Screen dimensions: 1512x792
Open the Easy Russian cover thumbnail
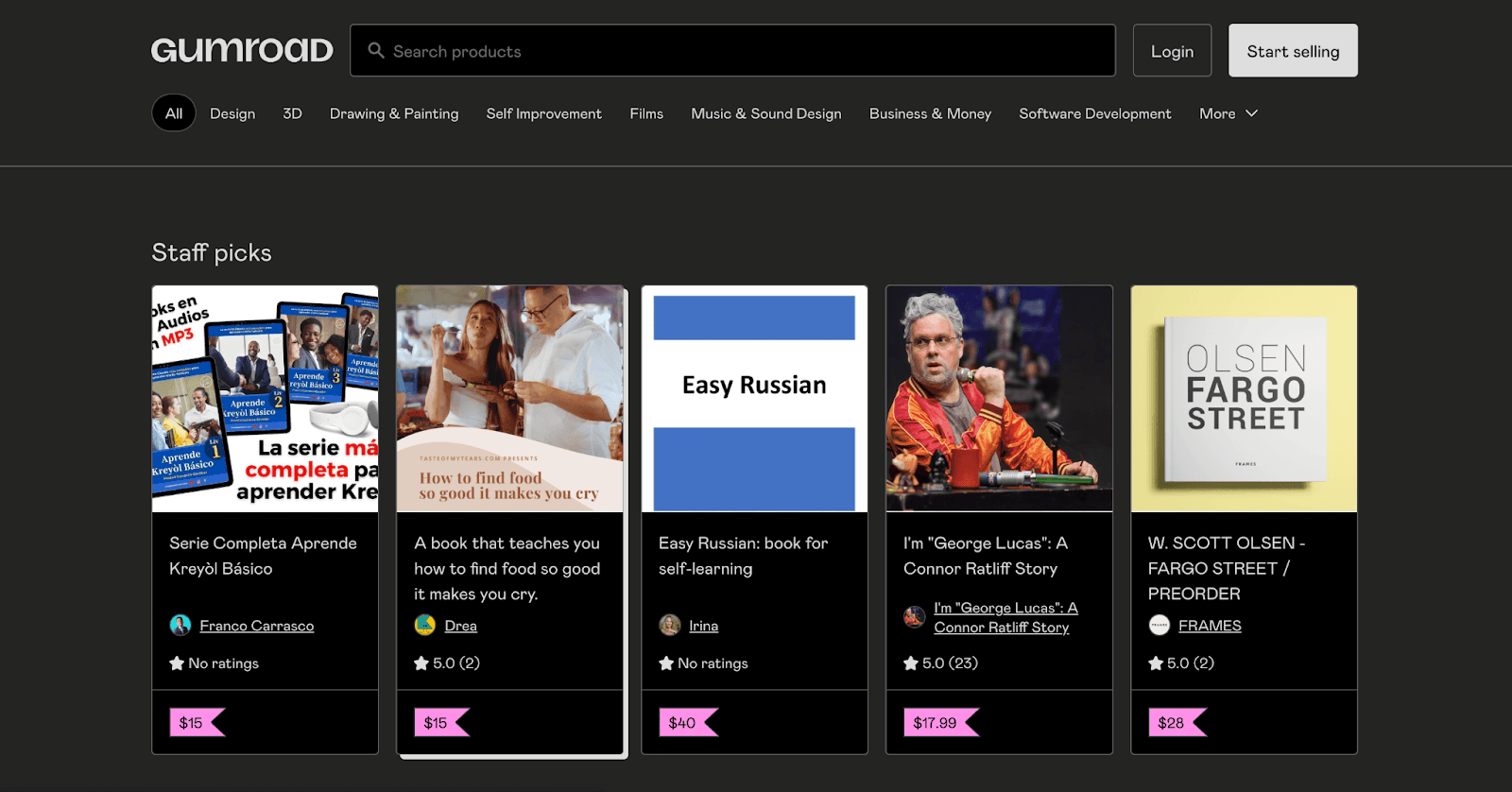(754, 399)
